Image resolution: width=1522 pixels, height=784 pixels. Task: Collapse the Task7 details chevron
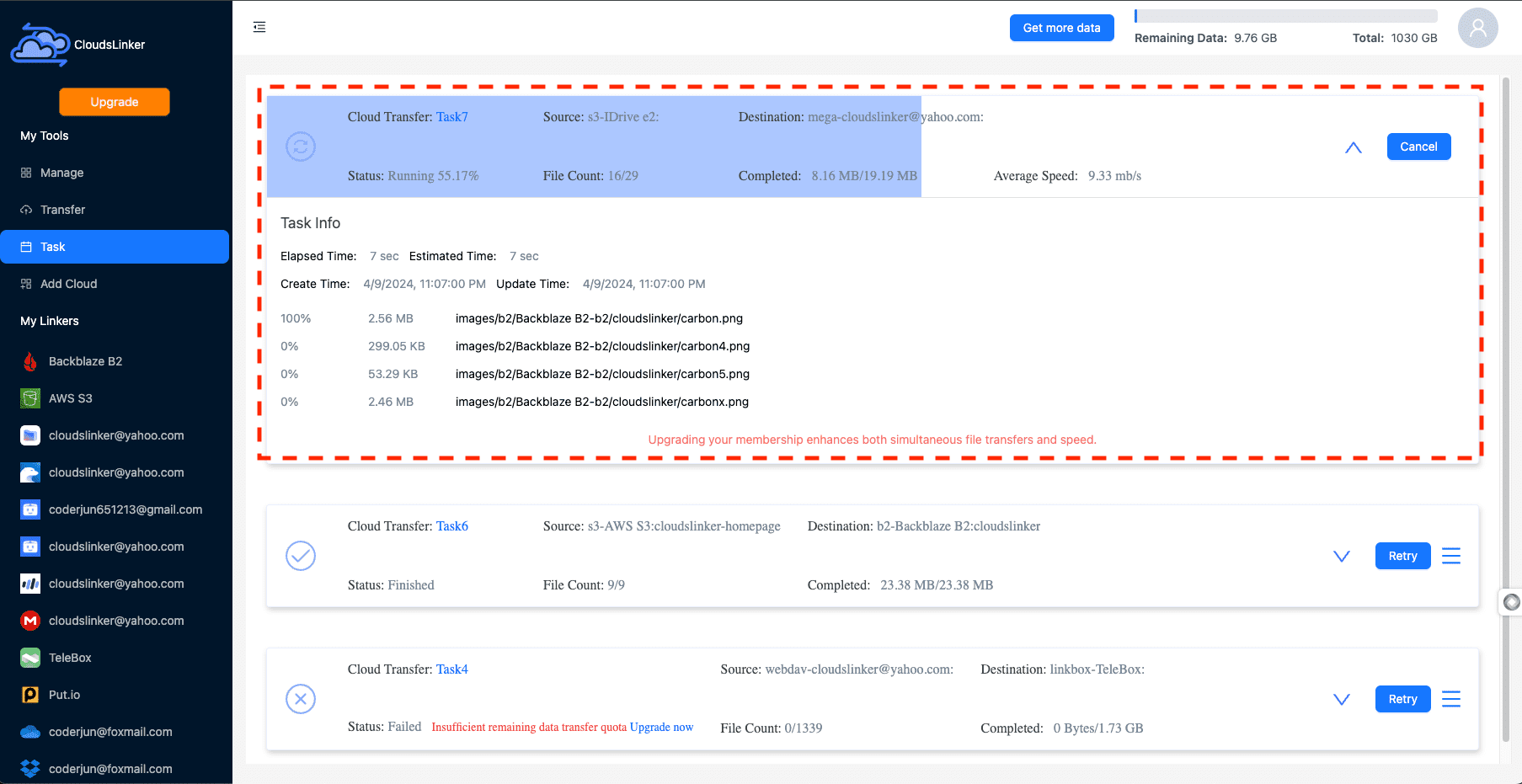point(1354,147)
